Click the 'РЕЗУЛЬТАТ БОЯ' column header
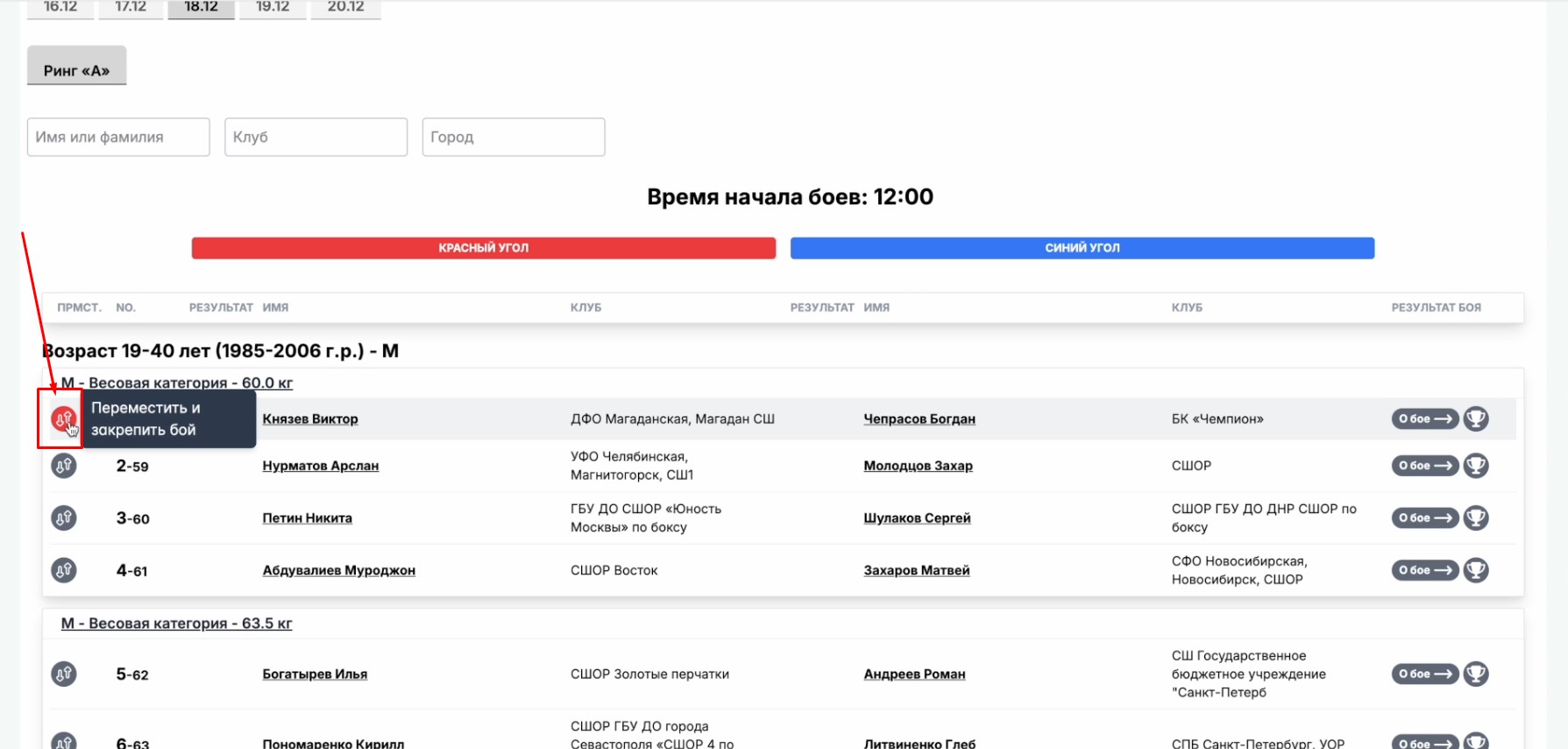 click(x=1437, y=308)
